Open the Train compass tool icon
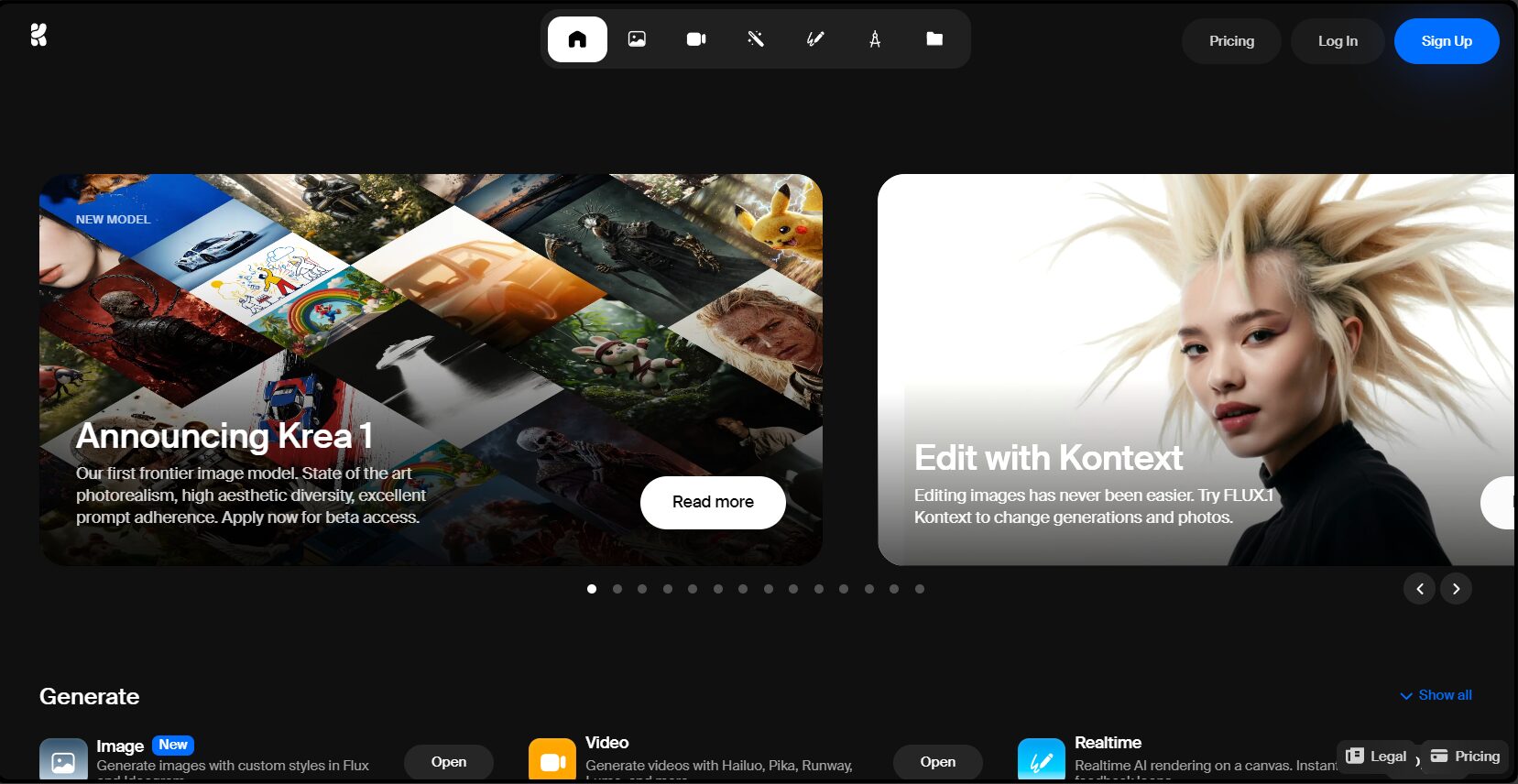The width and height of the screenshot is (1518, 784). [875, 39]
